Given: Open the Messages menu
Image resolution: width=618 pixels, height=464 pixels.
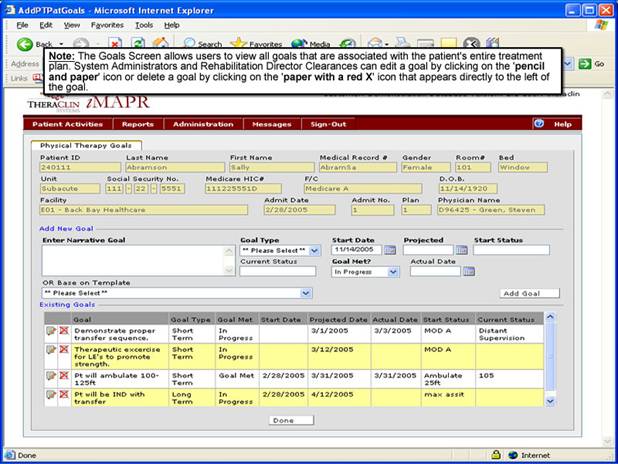Looking at the screenshot, I should 272,124.
